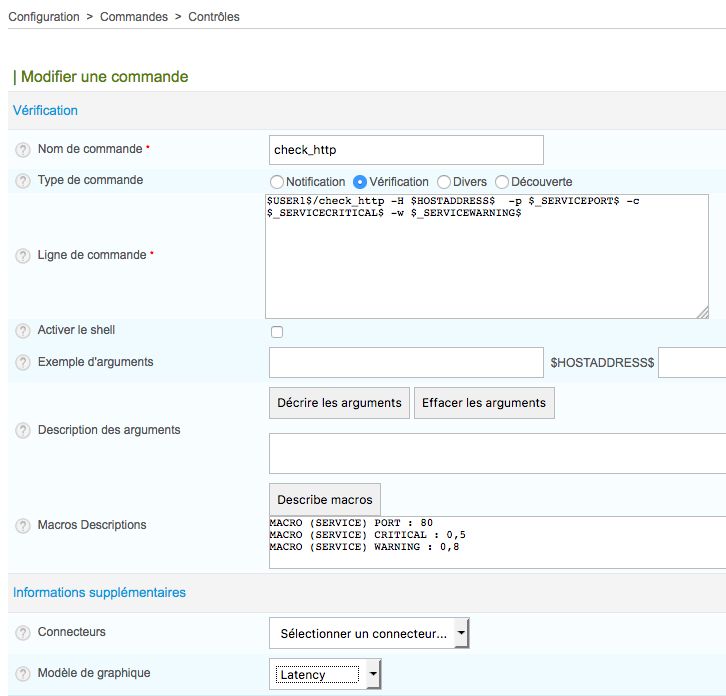Go to Commandes in the breadcrumb
The height and width of the screenshot is (696, 726).
[134, 17]
